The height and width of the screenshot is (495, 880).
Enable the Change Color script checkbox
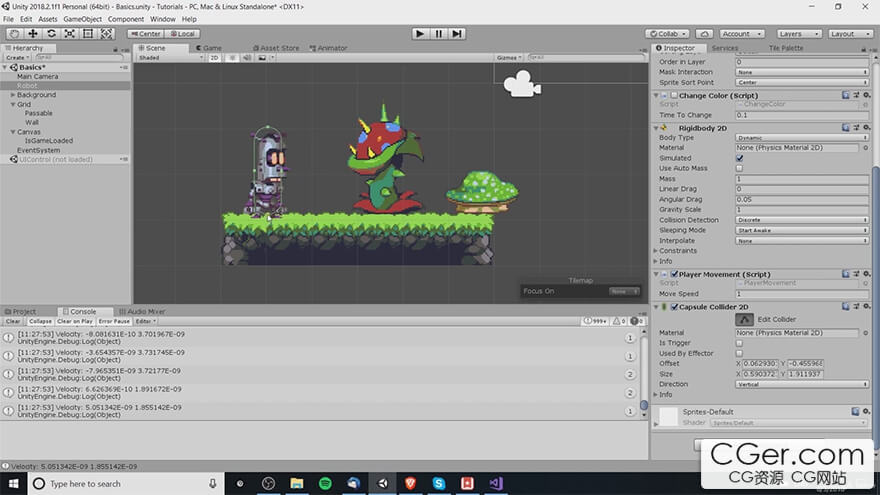pos(674,95)
